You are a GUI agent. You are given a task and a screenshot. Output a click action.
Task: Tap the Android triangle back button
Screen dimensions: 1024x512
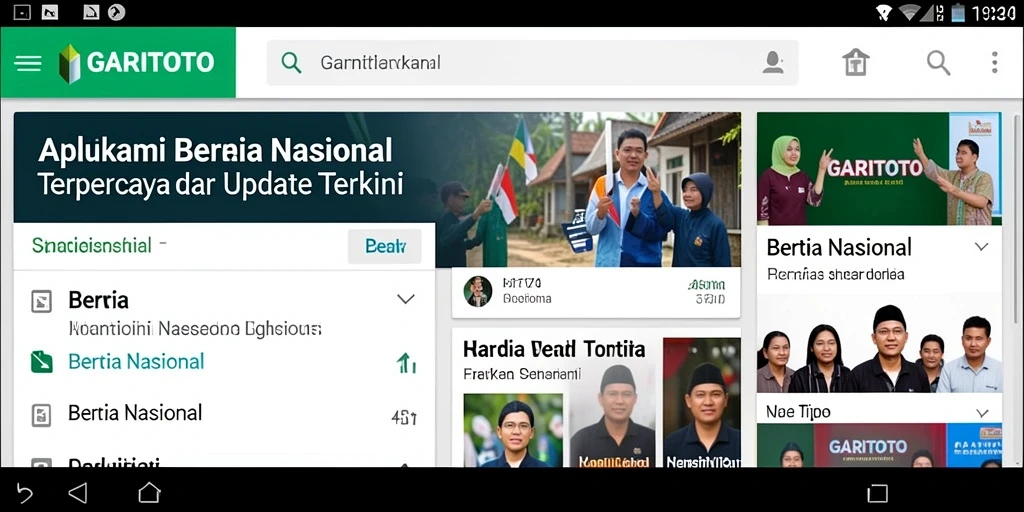click(78, 492)
